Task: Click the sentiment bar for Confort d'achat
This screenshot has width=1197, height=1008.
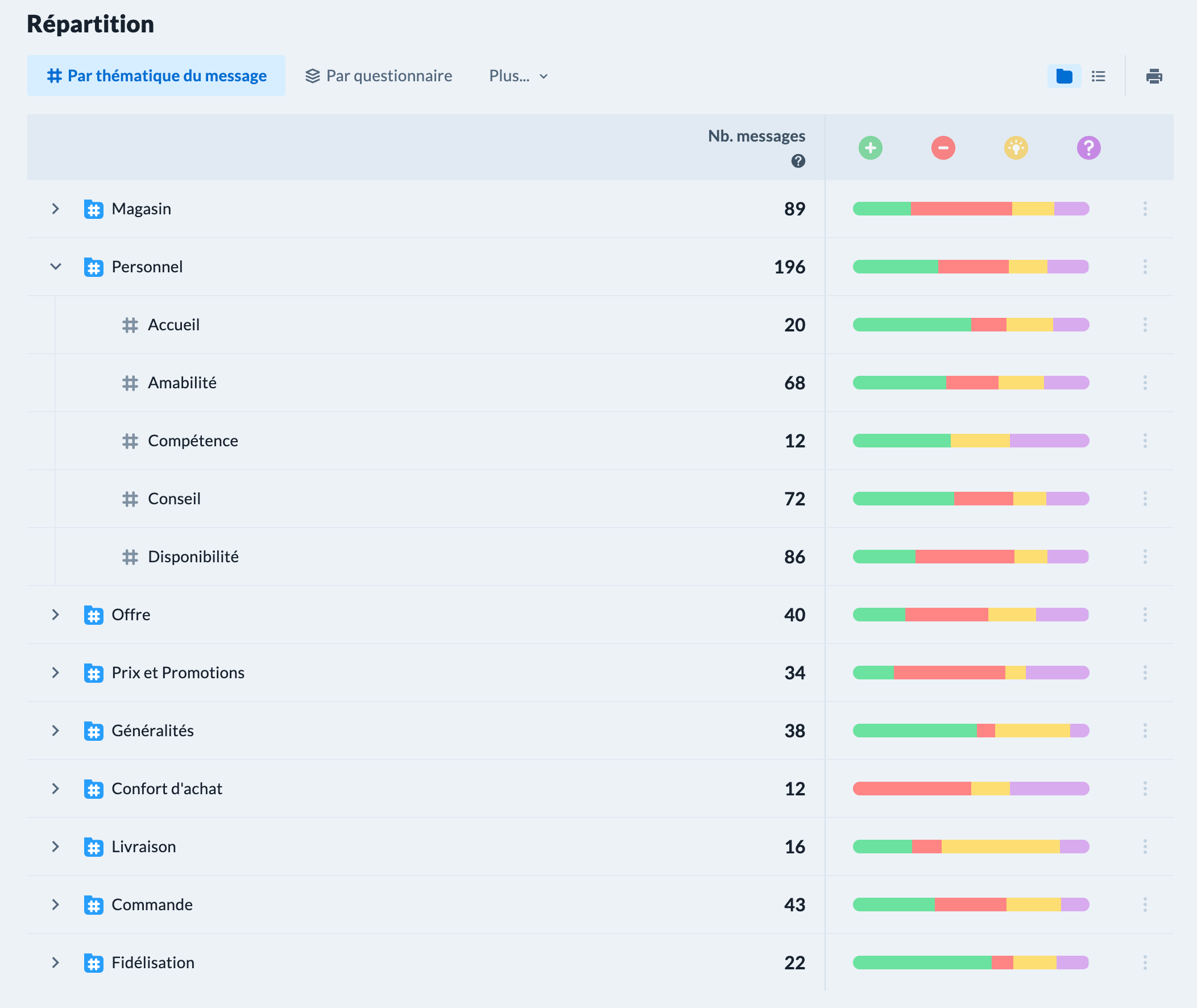Action: pos(970,789)
